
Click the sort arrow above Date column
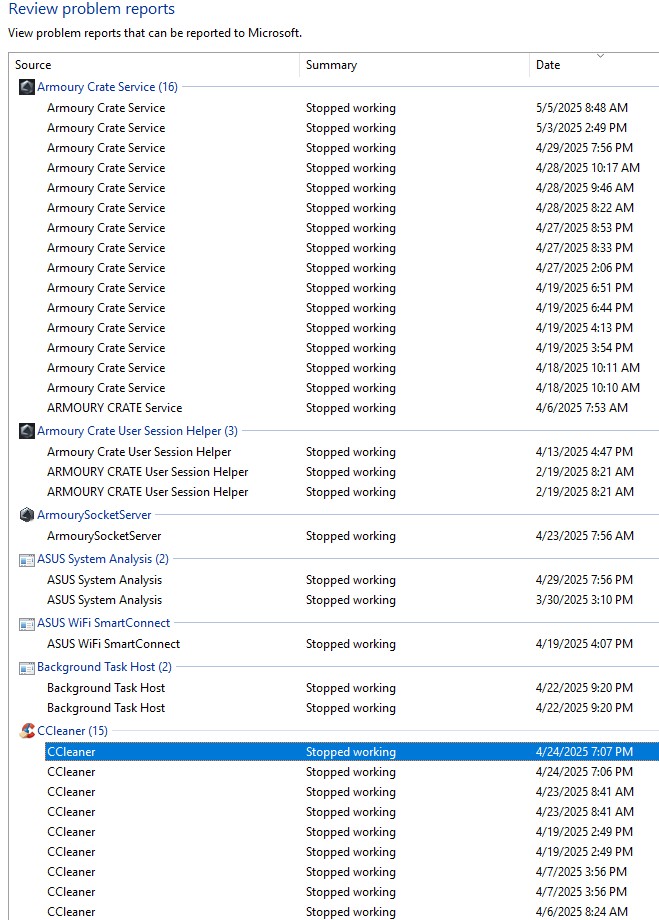coord(600,56)
